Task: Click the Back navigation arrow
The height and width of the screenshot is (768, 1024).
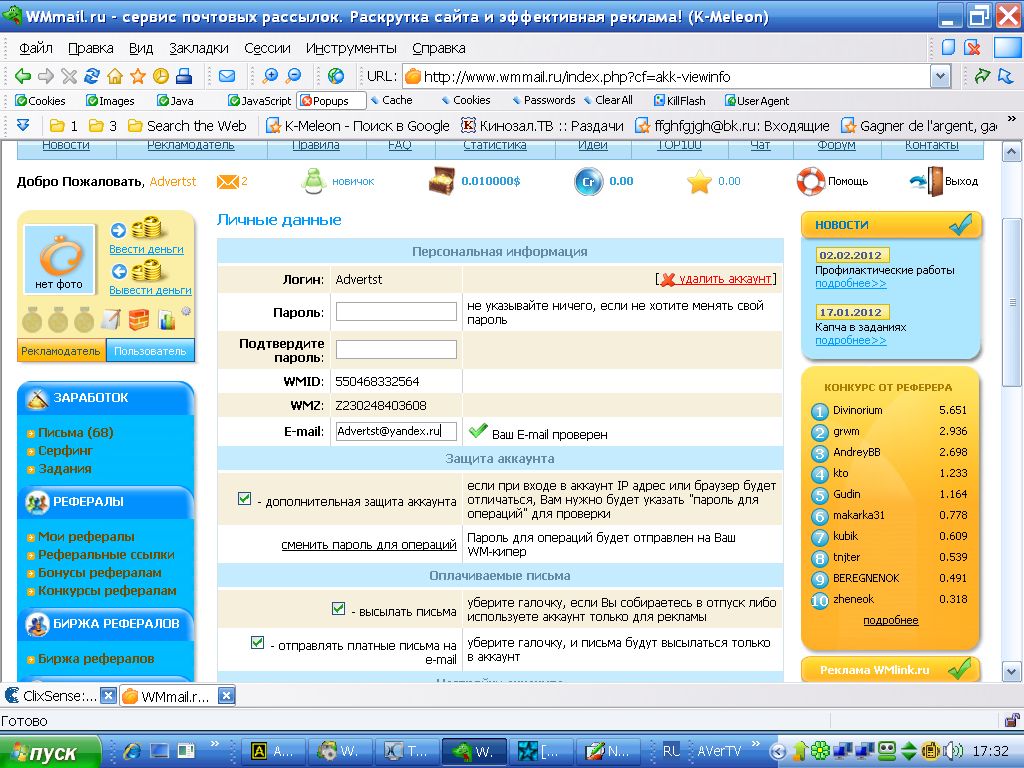Action: coord(23,76)
